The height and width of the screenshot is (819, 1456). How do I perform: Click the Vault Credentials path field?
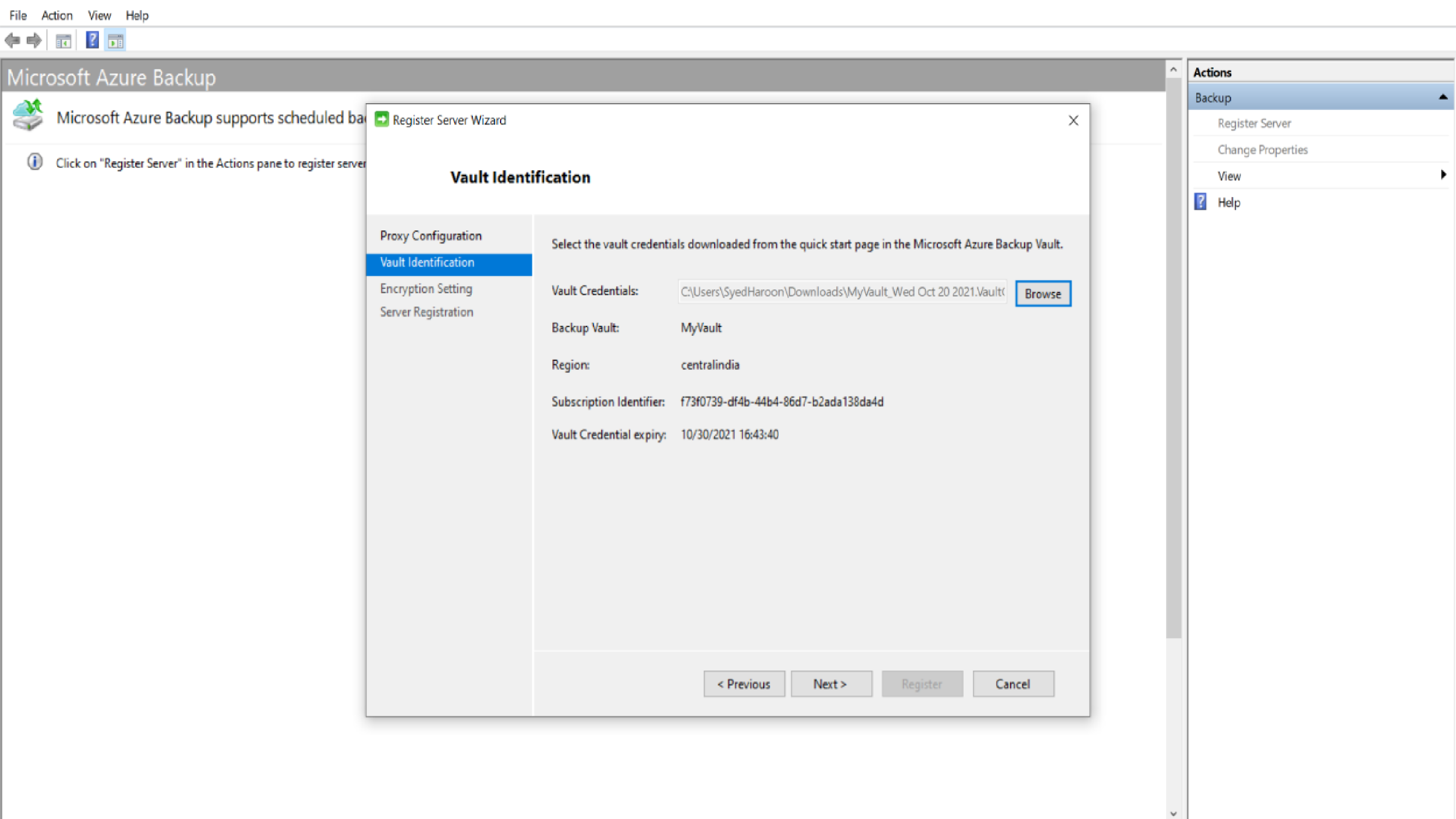[x=842, y=292]
